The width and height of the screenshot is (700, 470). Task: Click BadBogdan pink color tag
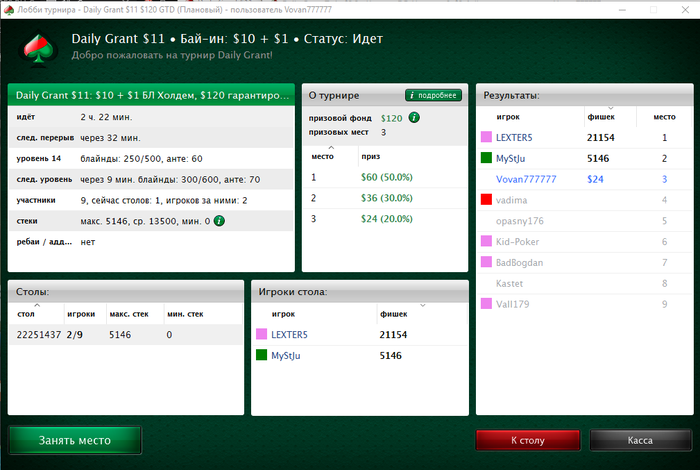pyautogui.click(x=486, y=262)
